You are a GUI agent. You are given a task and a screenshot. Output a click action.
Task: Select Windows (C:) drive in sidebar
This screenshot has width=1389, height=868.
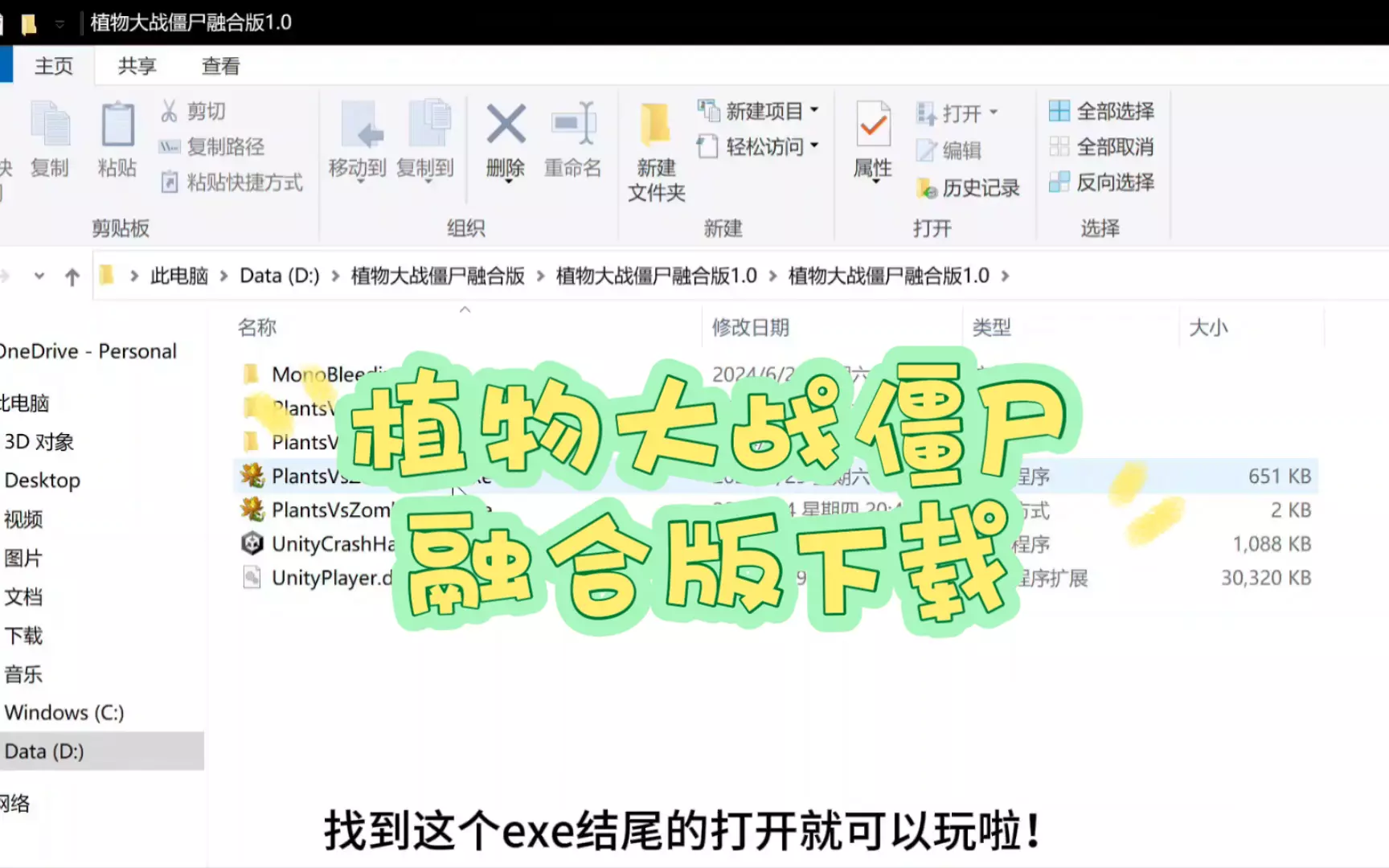click(64, 713)
